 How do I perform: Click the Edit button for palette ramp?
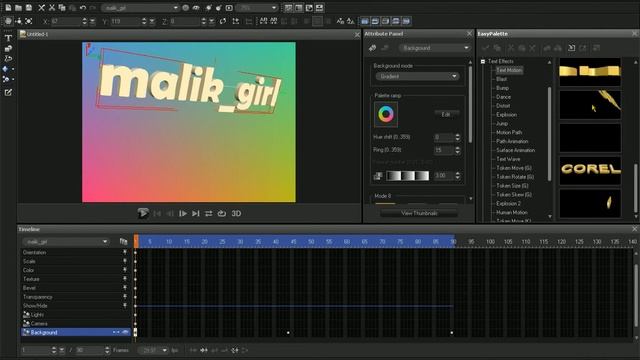pos(446,115)
